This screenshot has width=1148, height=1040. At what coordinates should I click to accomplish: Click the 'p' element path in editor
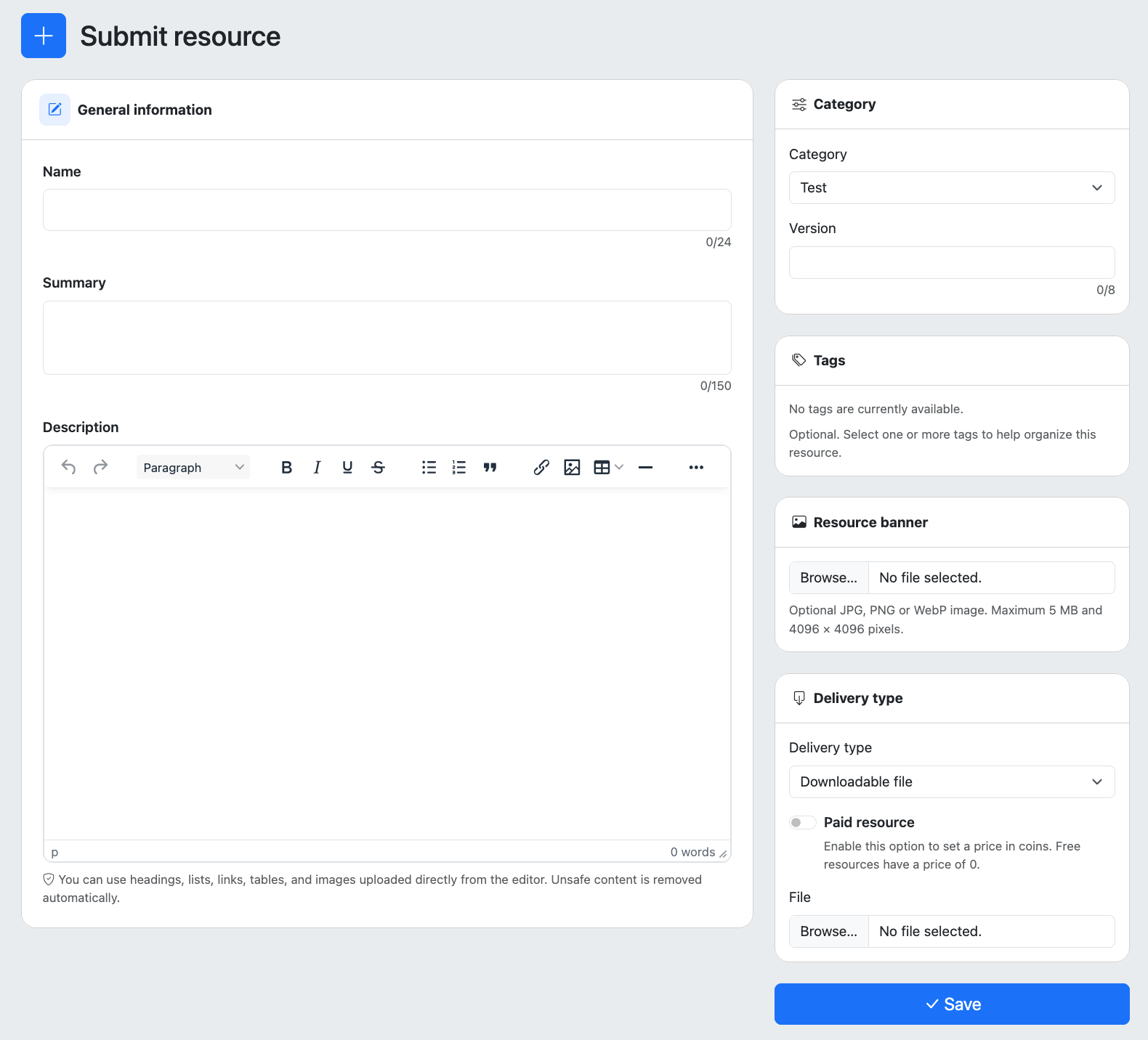pyautogui.click(x=54, y=852)
